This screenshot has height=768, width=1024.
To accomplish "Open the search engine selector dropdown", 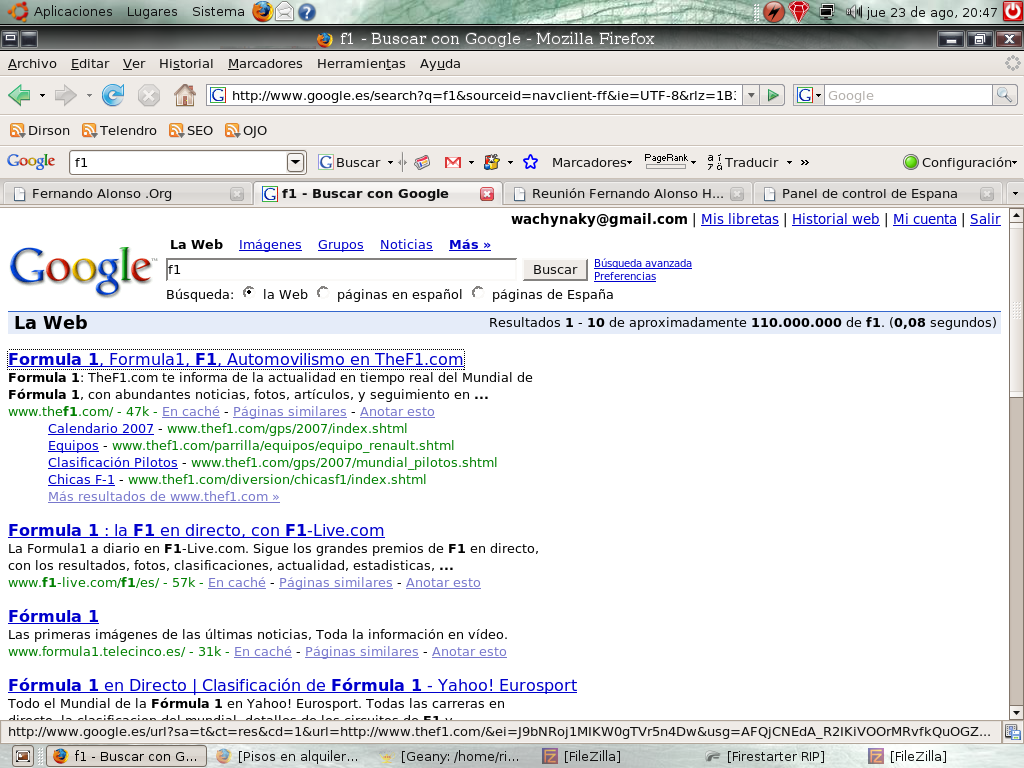I will tap(808, 95).
